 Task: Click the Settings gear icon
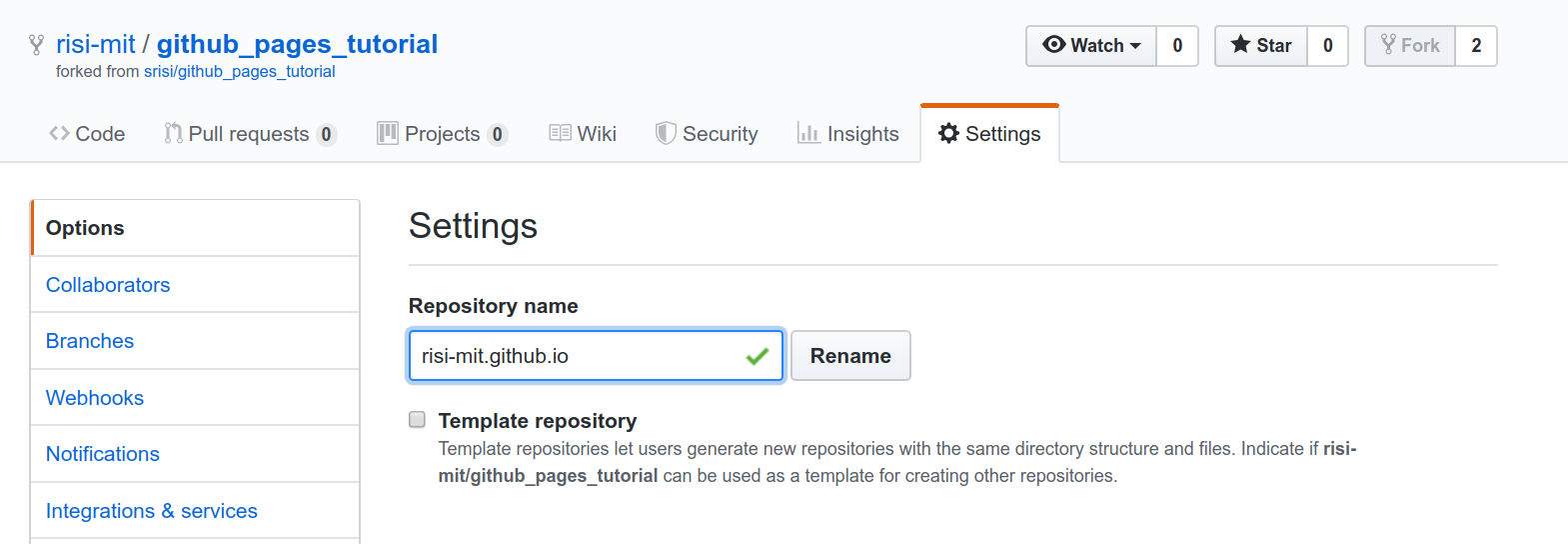948,133
